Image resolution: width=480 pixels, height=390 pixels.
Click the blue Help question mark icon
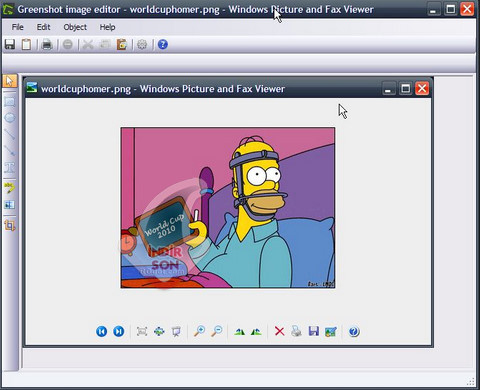pos(162,44)
